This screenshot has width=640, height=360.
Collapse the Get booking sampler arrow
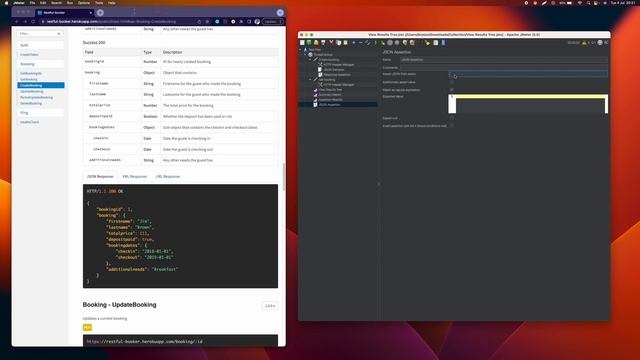(x=310, y=80)
